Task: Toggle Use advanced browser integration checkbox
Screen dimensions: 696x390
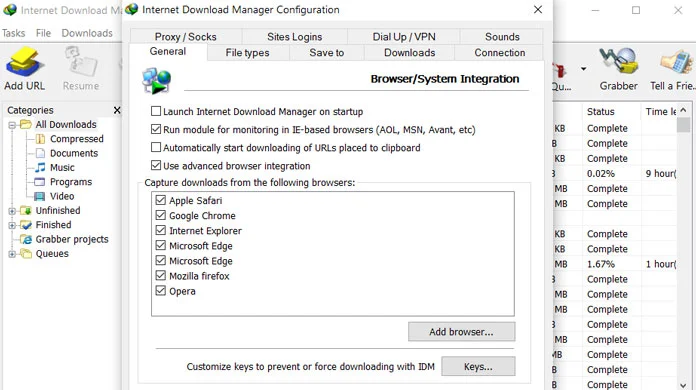Action: tap(156, 165)
